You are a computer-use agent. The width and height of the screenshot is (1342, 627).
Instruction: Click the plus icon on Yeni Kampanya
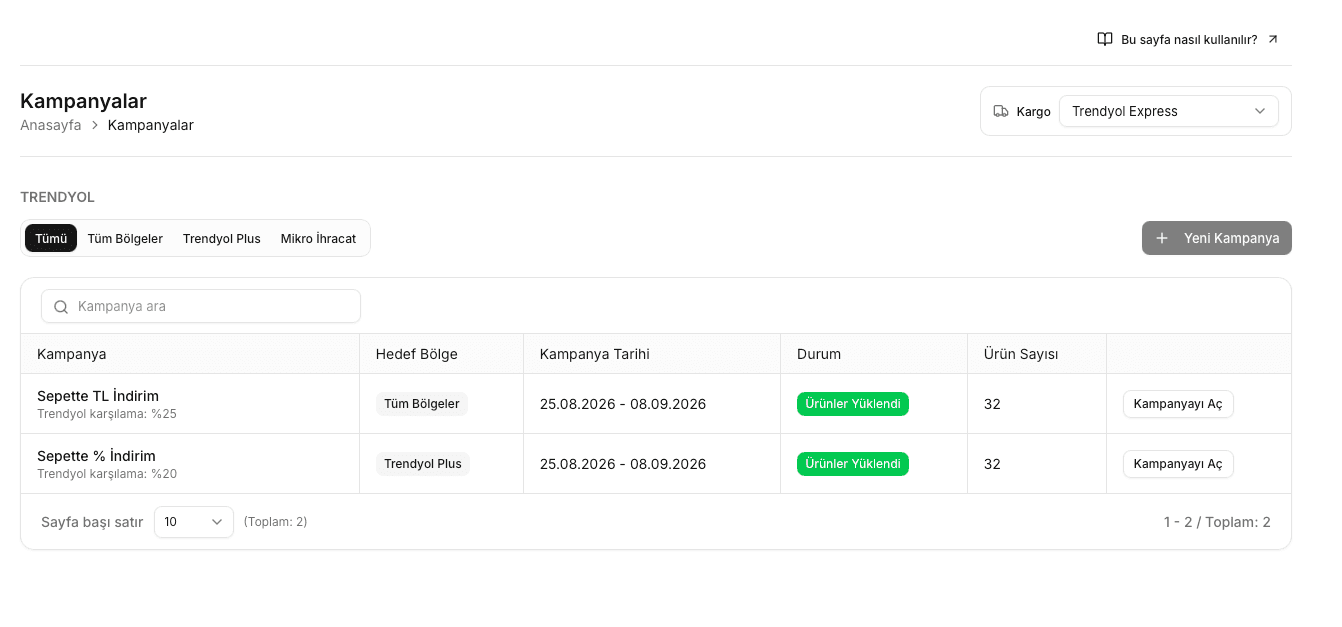click(1162, 238)
